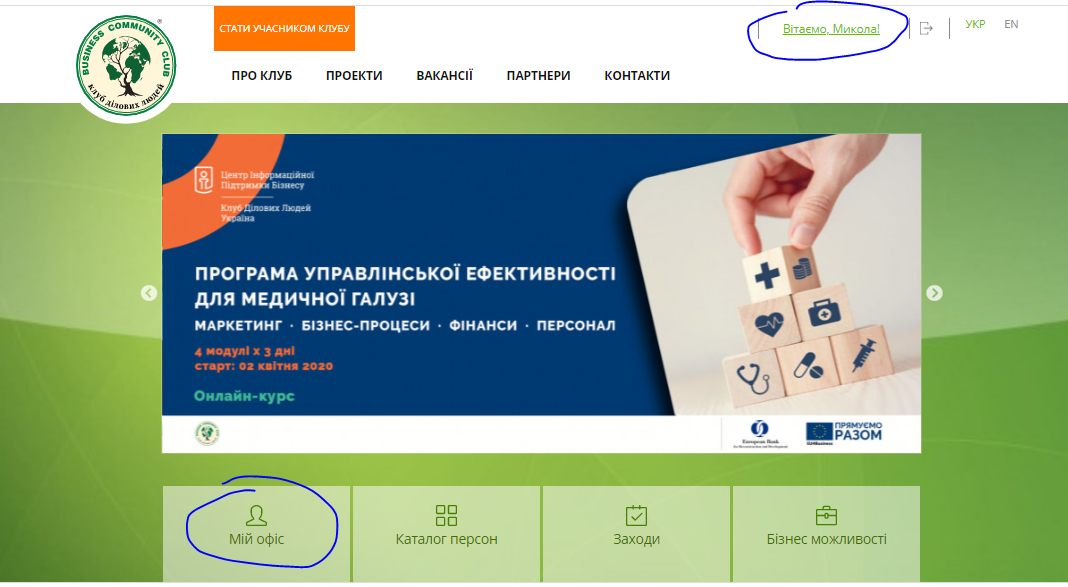Viewport: 1068px width, 587px height.
Task: Open the КОНТАКТИ menu item
Action: tap(637, 76)
